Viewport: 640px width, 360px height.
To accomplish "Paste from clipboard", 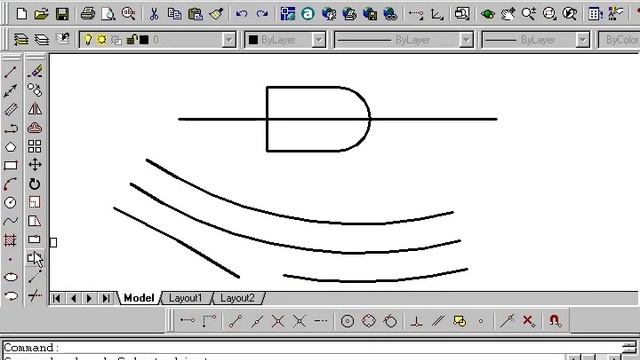I will [x=195, y=14].
